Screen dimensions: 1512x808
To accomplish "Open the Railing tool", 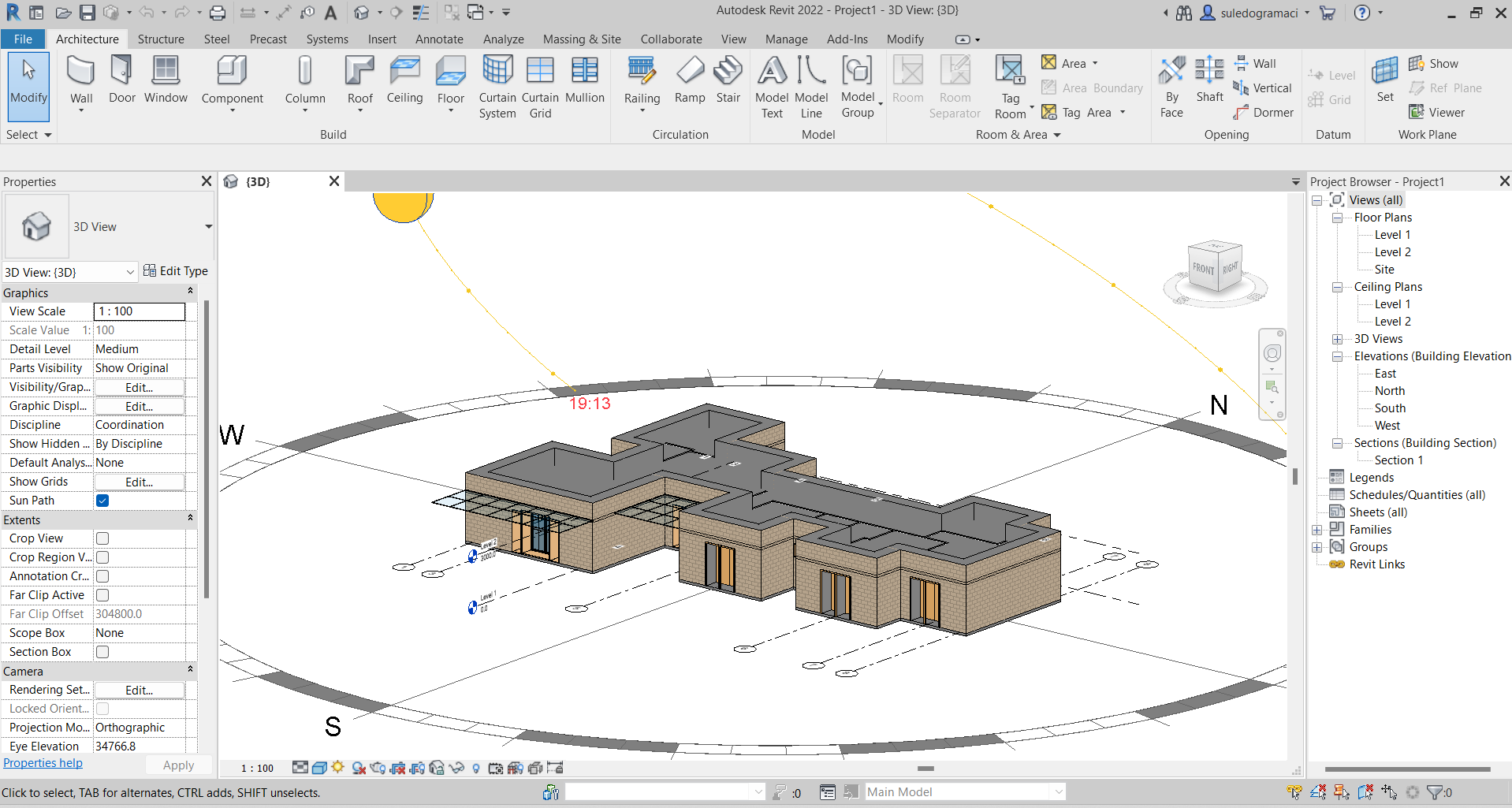I will point(641,79).
